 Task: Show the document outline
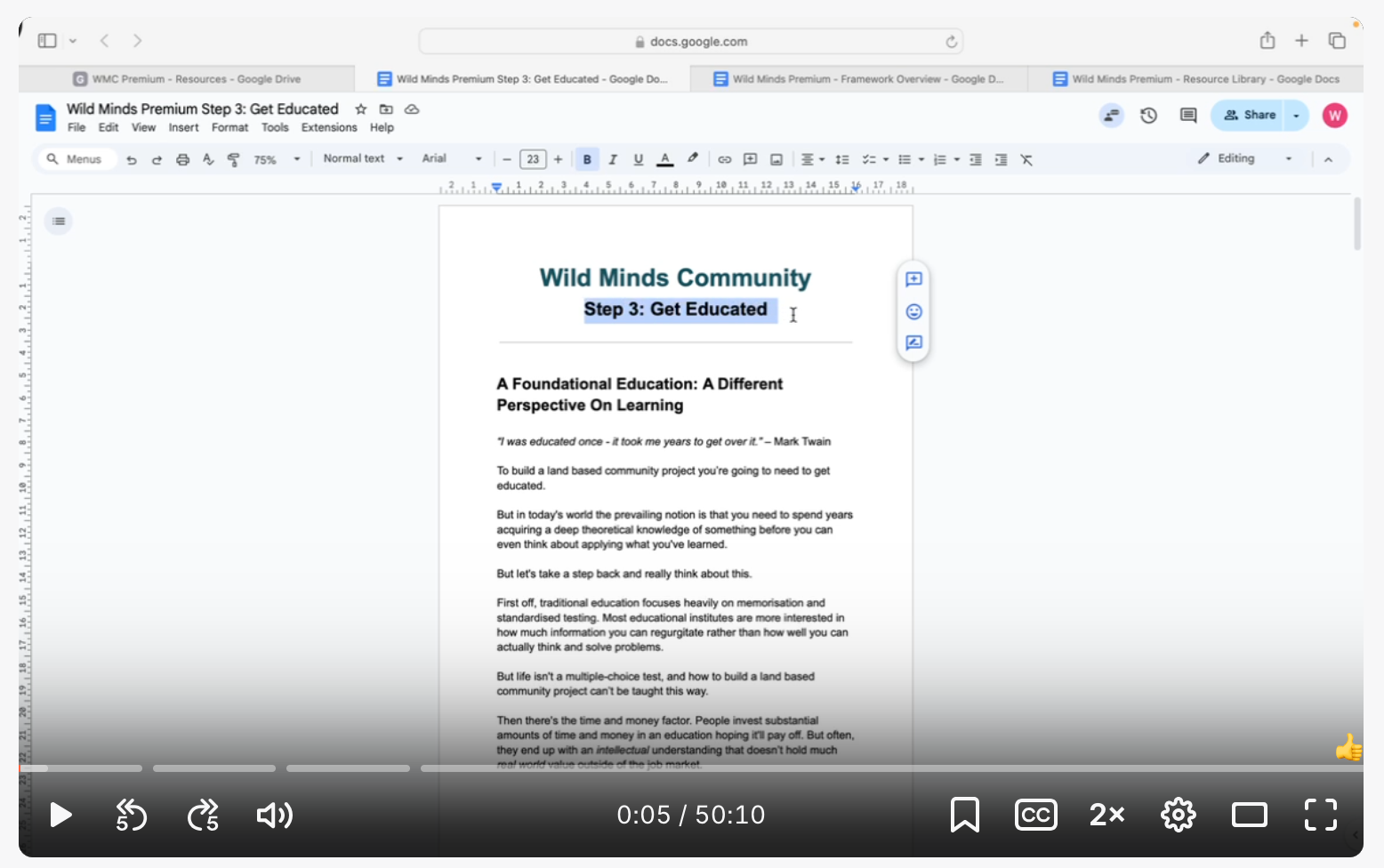coord(59,221)
